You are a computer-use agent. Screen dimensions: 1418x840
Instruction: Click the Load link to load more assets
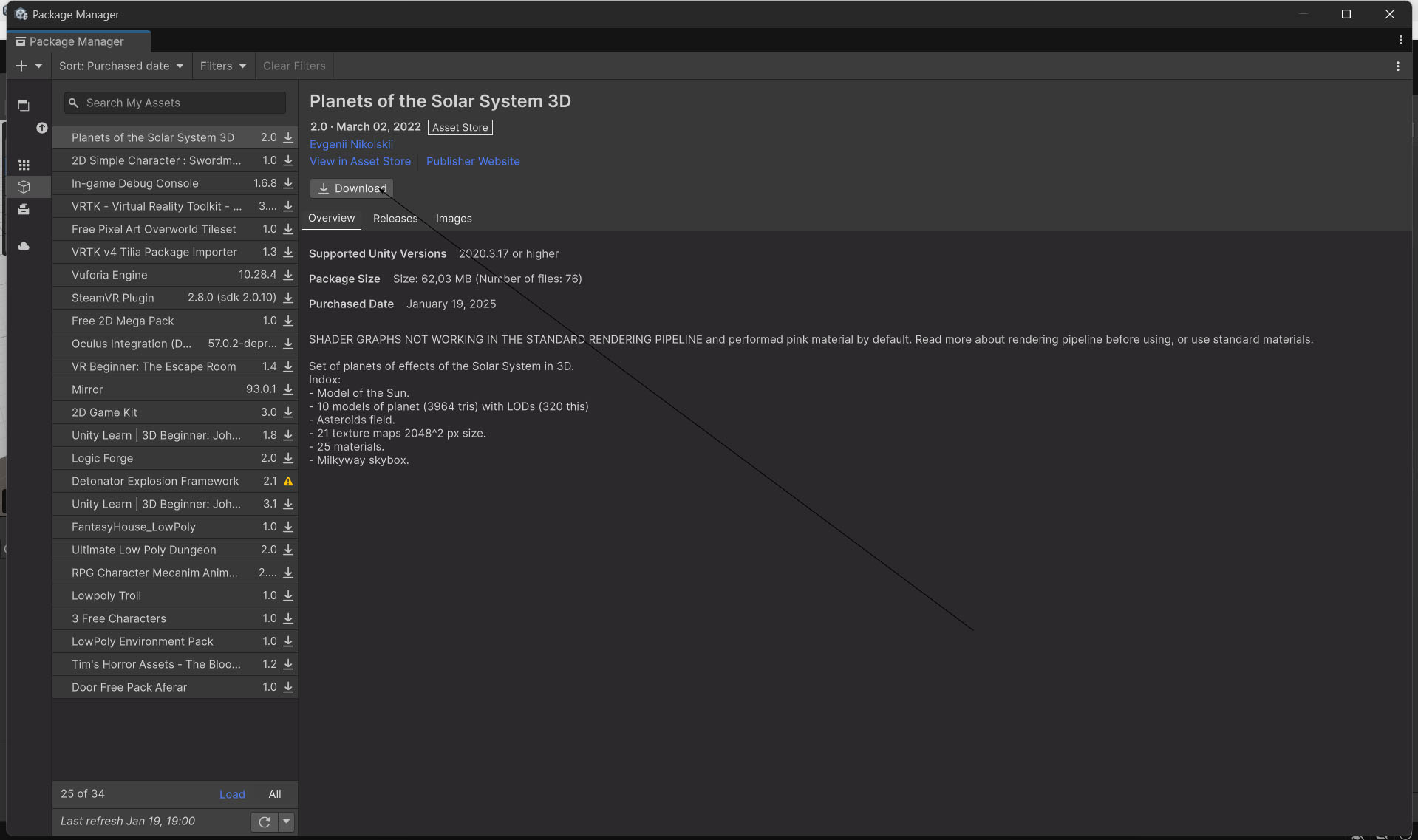pyautogui.click(x=232, y=794)
